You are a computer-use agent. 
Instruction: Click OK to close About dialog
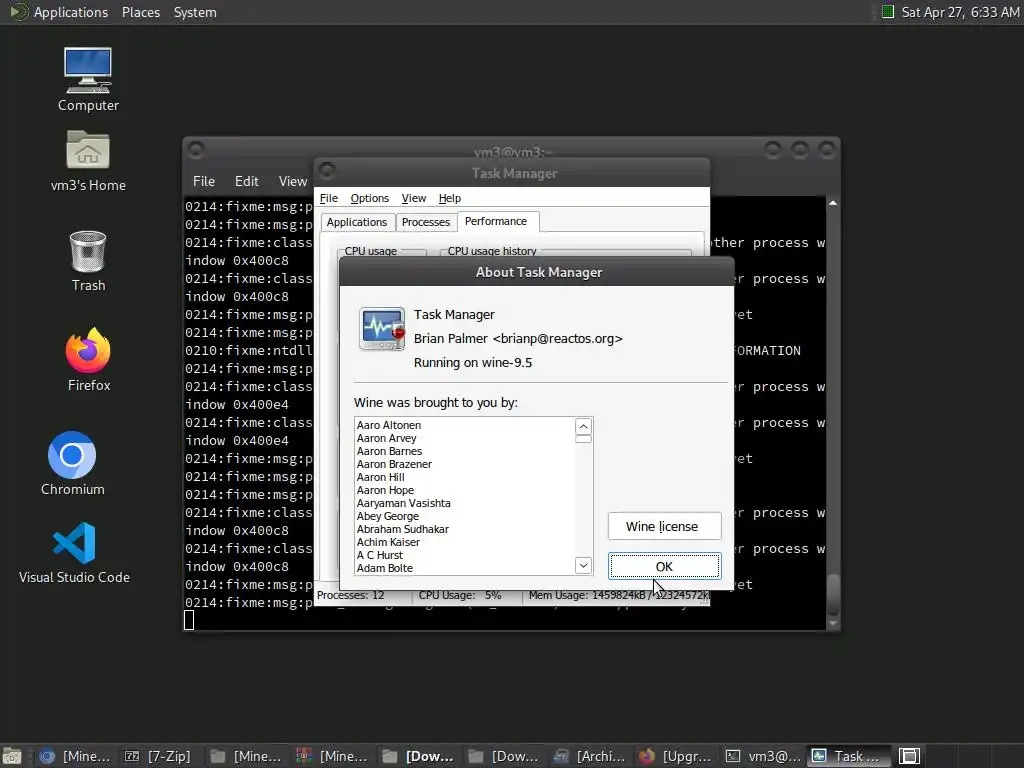tap(664, 566)
